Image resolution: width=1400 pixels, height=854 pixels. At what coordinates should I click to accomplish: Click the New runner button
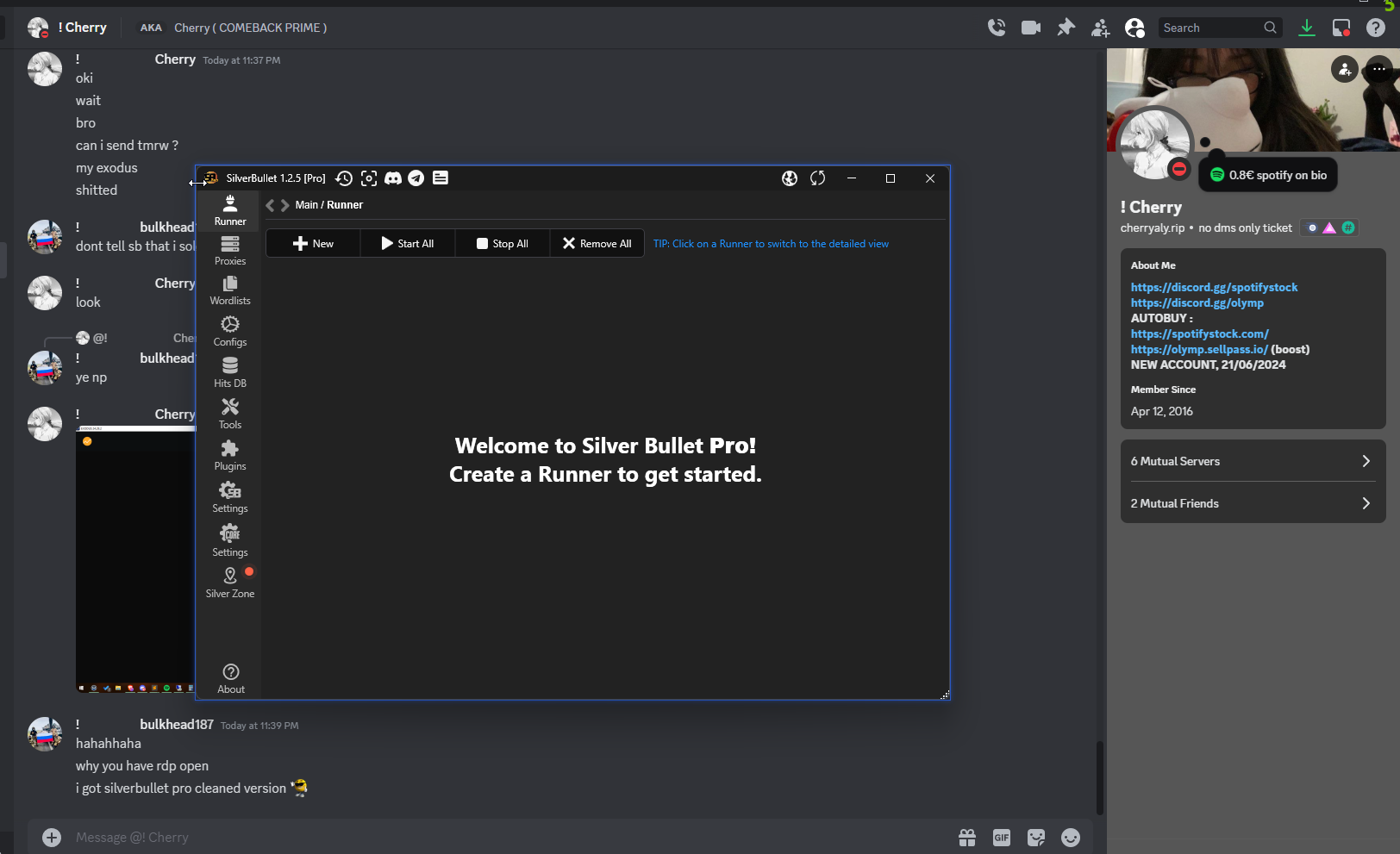(313, 244)
